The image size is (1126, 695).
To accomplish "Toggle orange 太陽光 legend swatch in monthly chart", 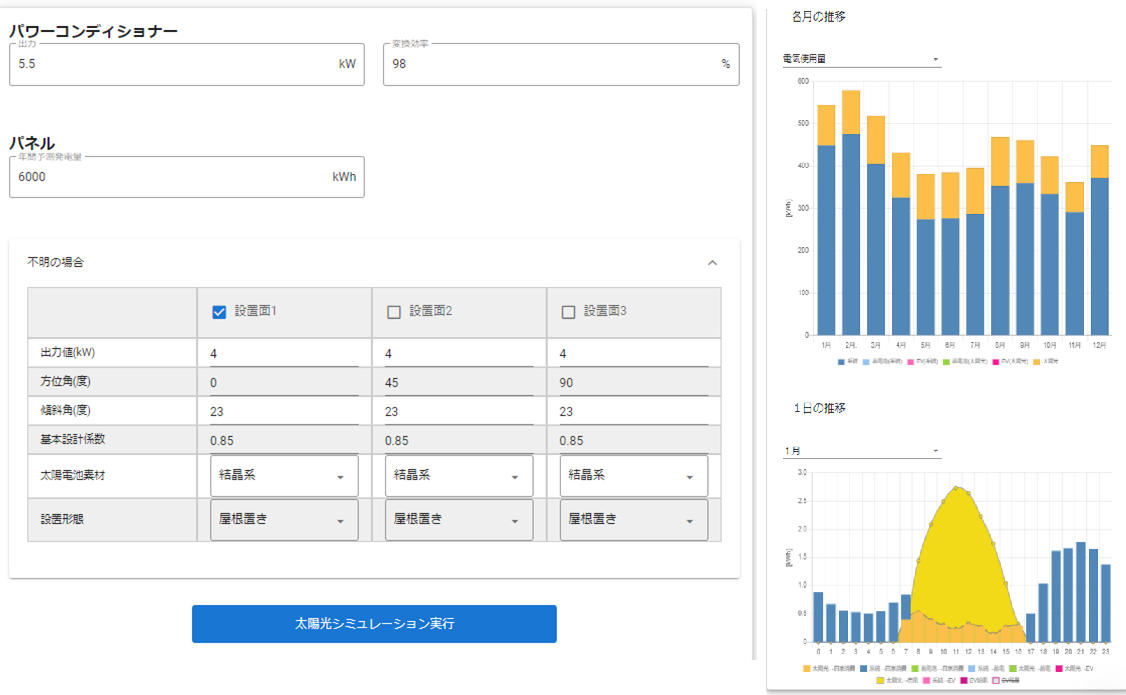I will 1036,362.
